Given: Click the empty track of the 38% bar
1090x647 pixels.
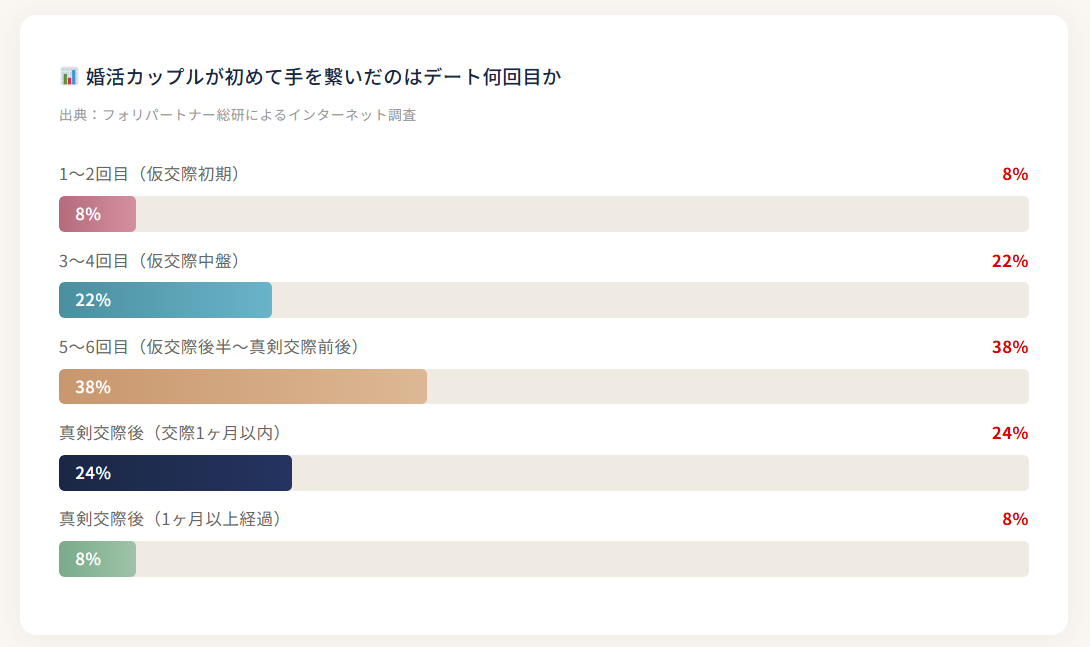Looking at the screenshot, I should tap(727, 387).
